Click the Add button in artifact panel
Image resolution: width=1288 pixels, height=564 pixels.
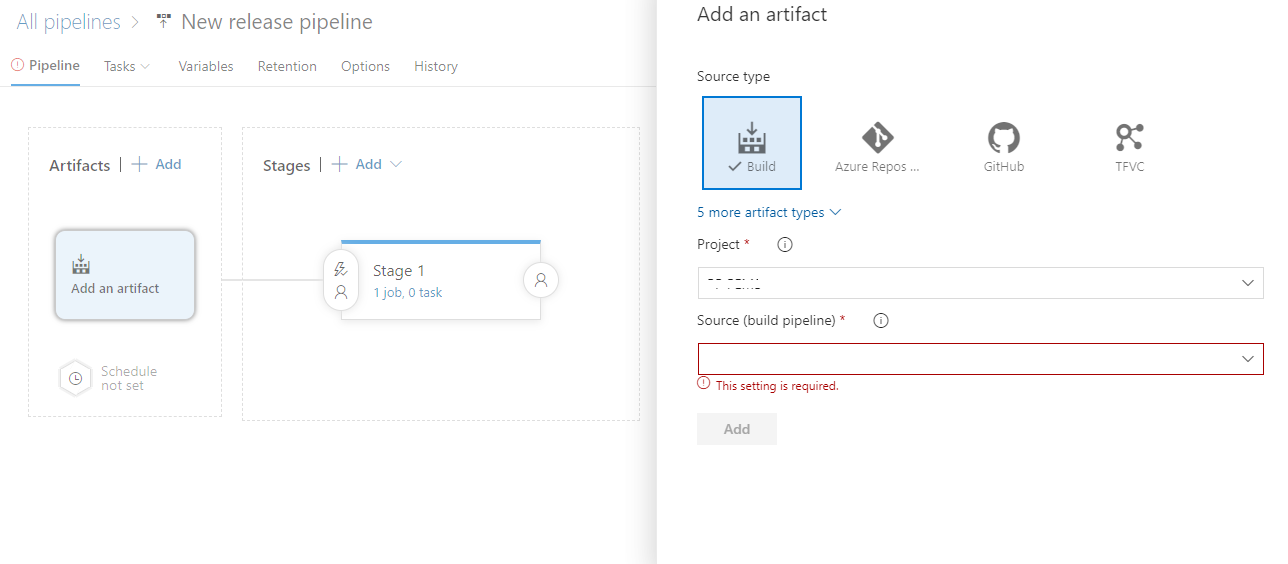tap(737, 429)
